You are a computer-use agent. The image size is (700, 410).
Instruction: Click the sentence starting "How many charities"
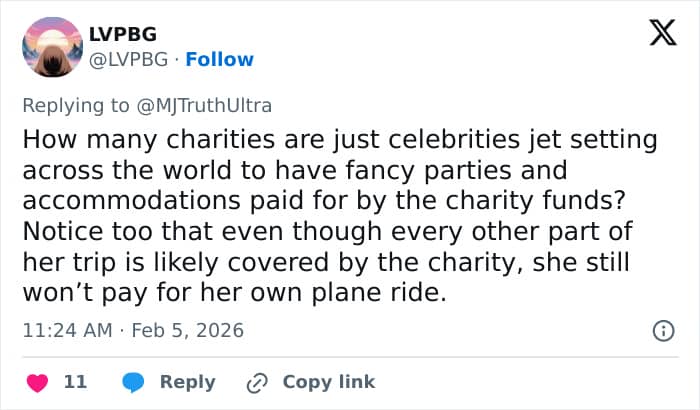tap(336, 139)
